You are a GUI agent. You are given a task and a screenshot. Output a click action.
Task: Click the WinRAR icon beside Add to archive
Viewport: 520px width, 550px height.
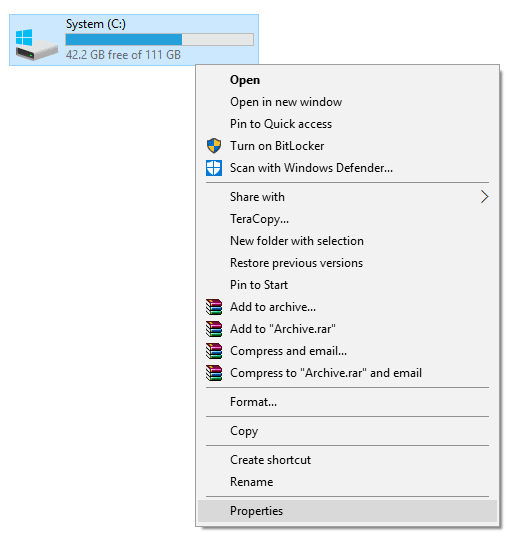pos(214,307)
